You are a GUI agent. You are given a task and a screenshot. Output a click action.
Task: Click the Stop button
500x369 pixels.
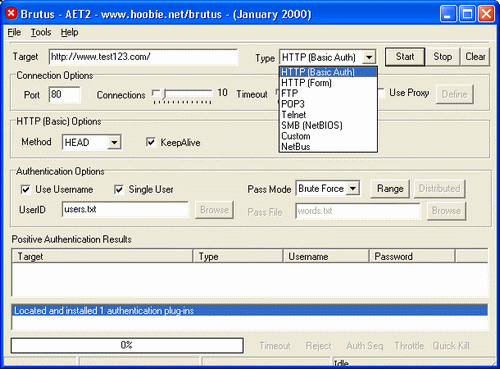tap(443, 57)
